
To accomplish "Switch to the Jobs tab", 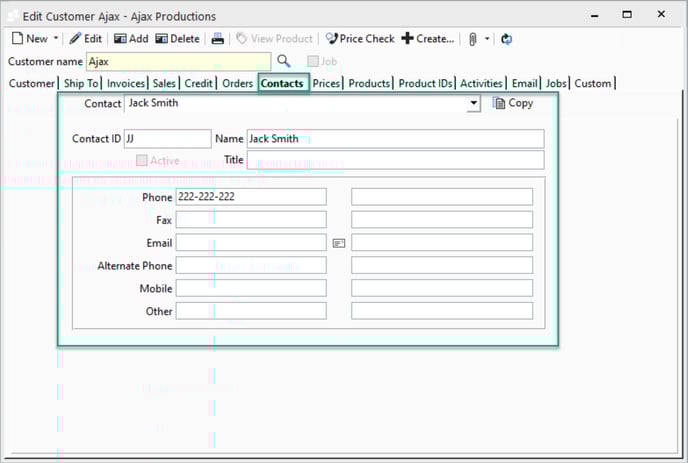I will click(556, 83).
